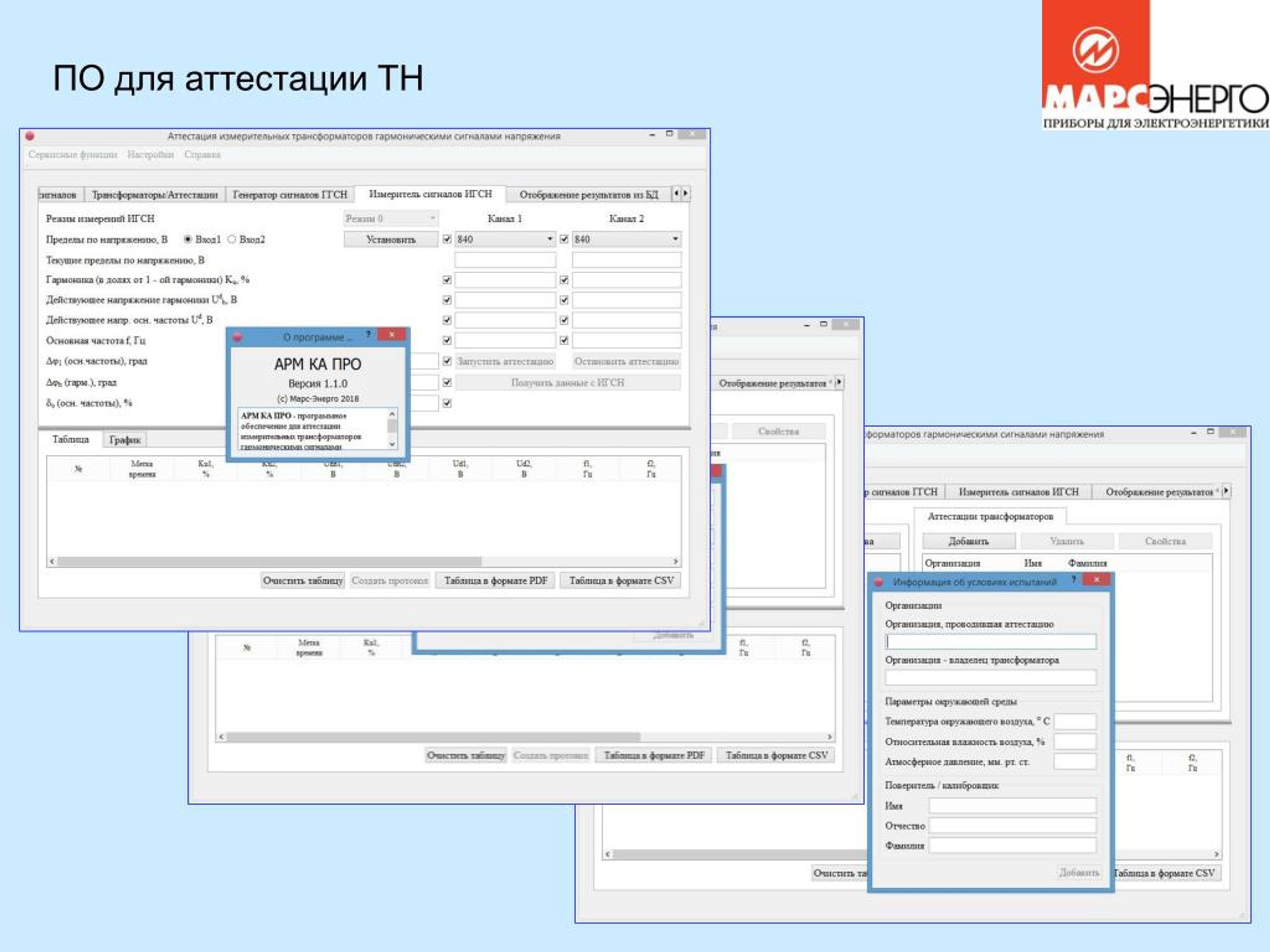The image size is (1270, 952).
Task: Switch to Генератор сигналов ГТСН tab
Action: pyautogui.click(x=290, y=194)
